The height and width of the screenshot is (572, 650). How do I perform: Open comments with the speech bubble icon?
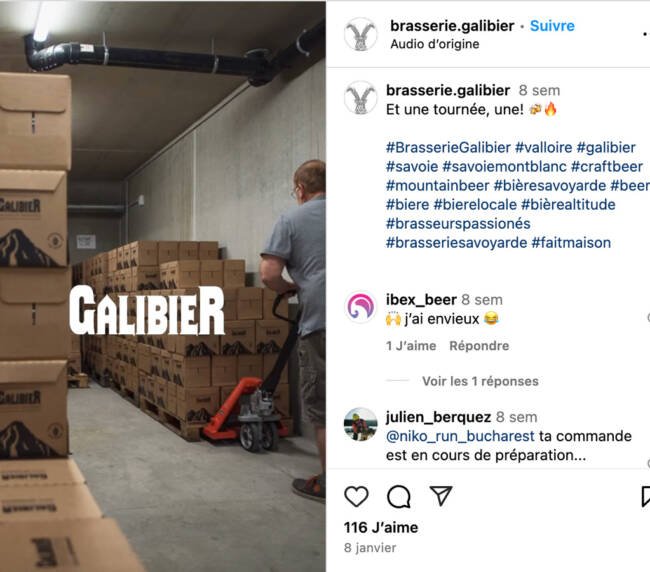tap(399, 496)
